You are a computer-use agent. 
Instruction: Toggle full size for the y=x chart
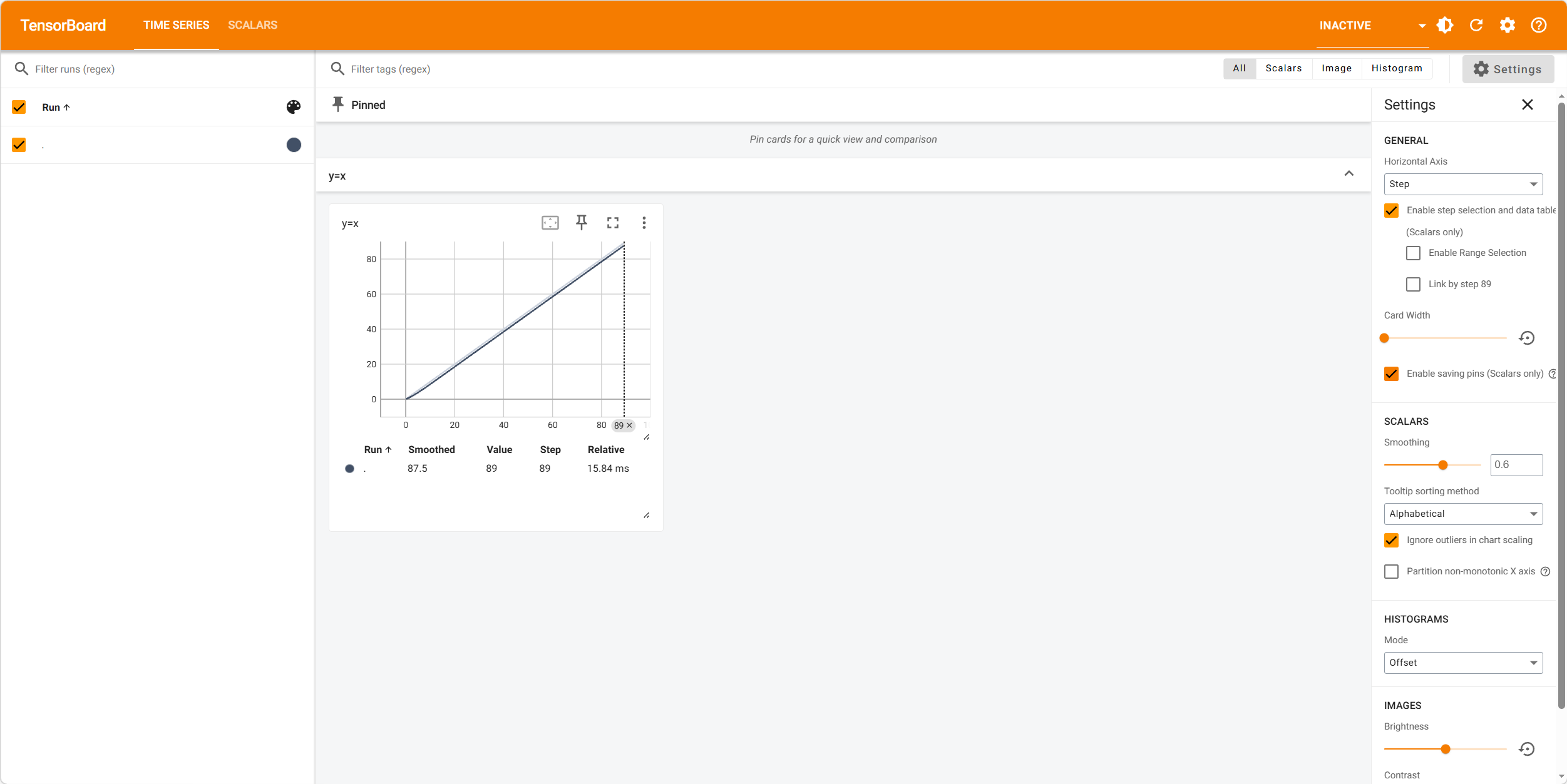click(x=612, y=223)
